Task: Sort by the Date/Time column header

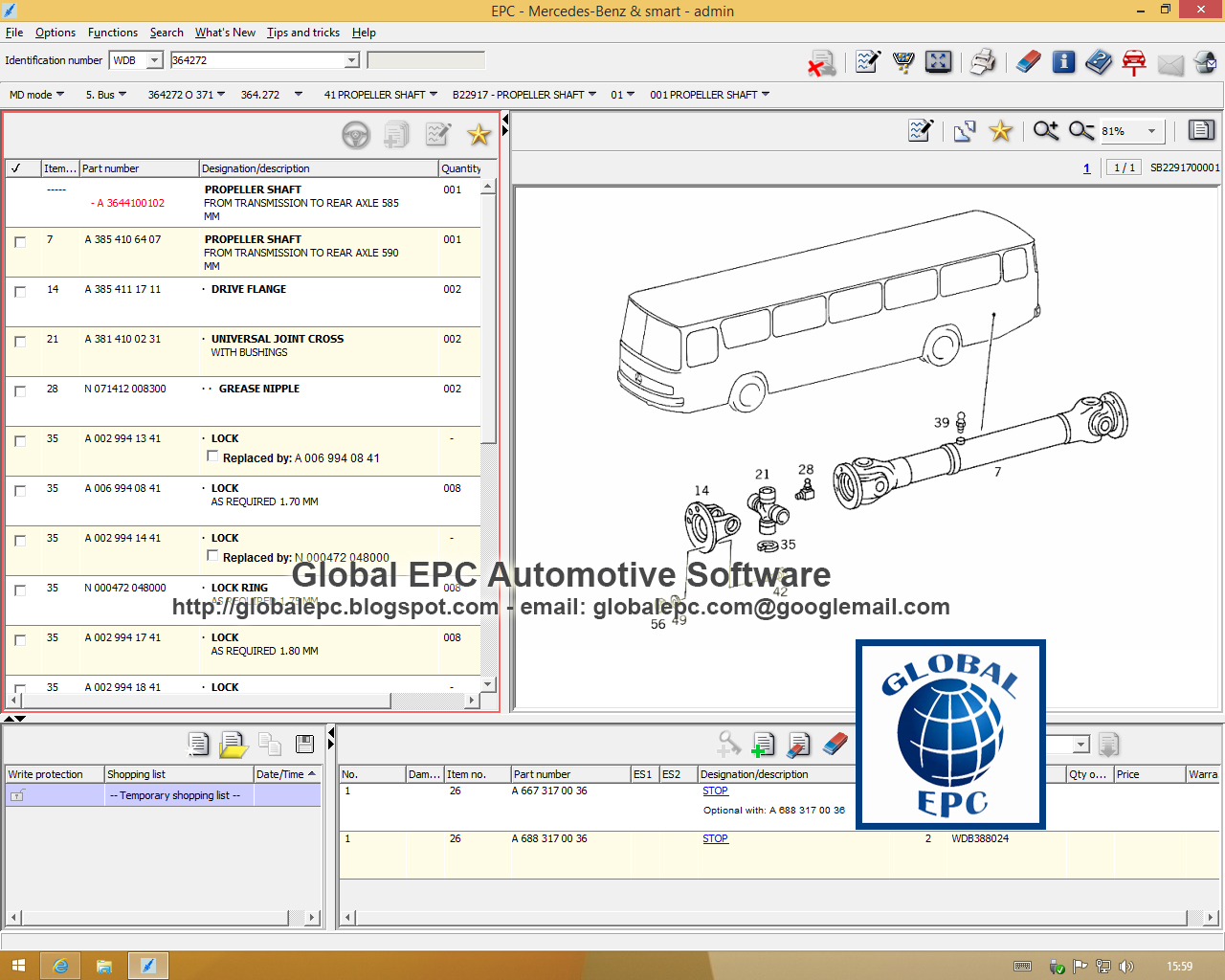Action: 287,774
